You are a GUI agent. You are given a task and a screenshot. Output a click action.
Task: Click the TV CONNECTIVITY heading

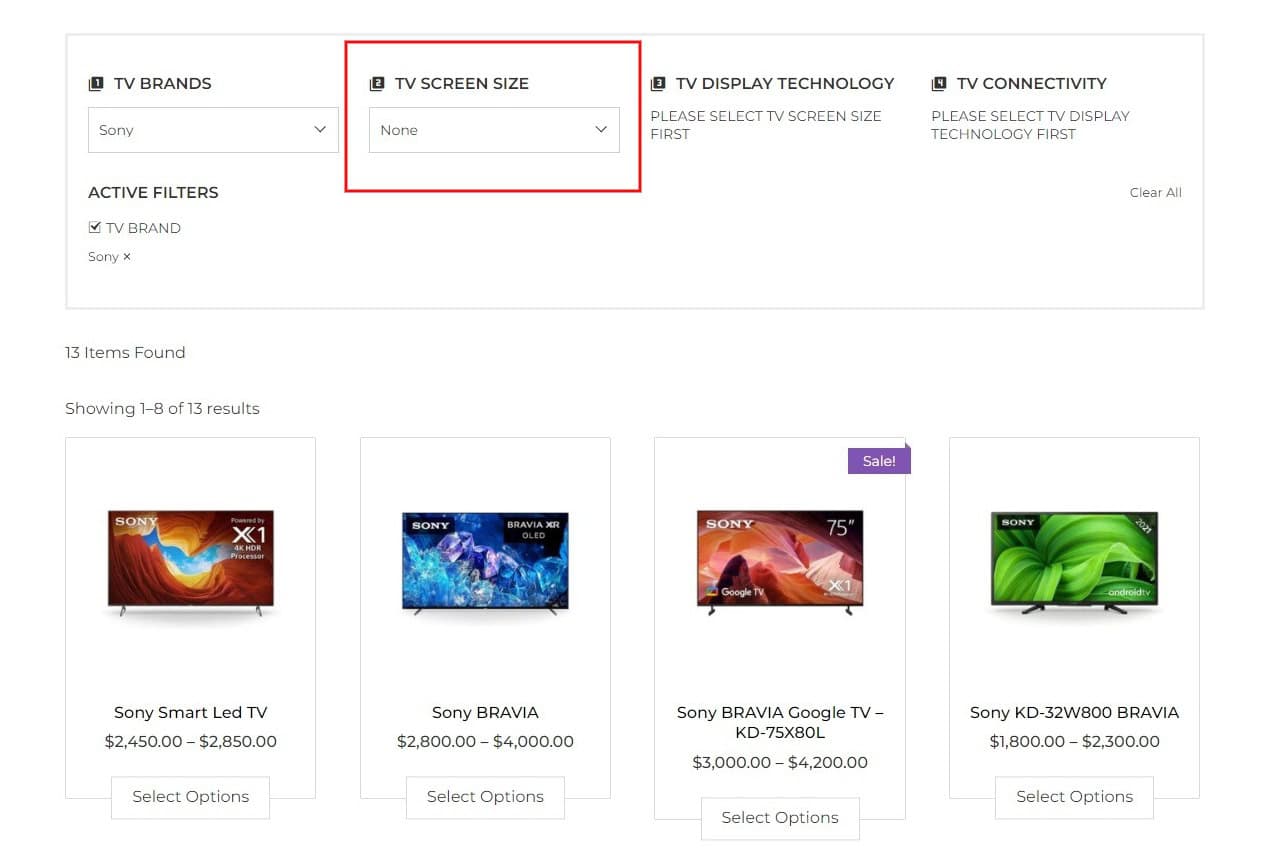click(1032, 84)
